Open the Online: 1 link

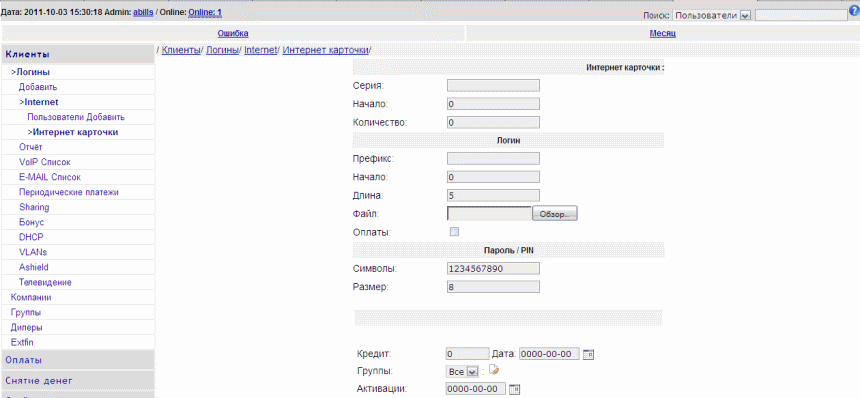[205, 12]
